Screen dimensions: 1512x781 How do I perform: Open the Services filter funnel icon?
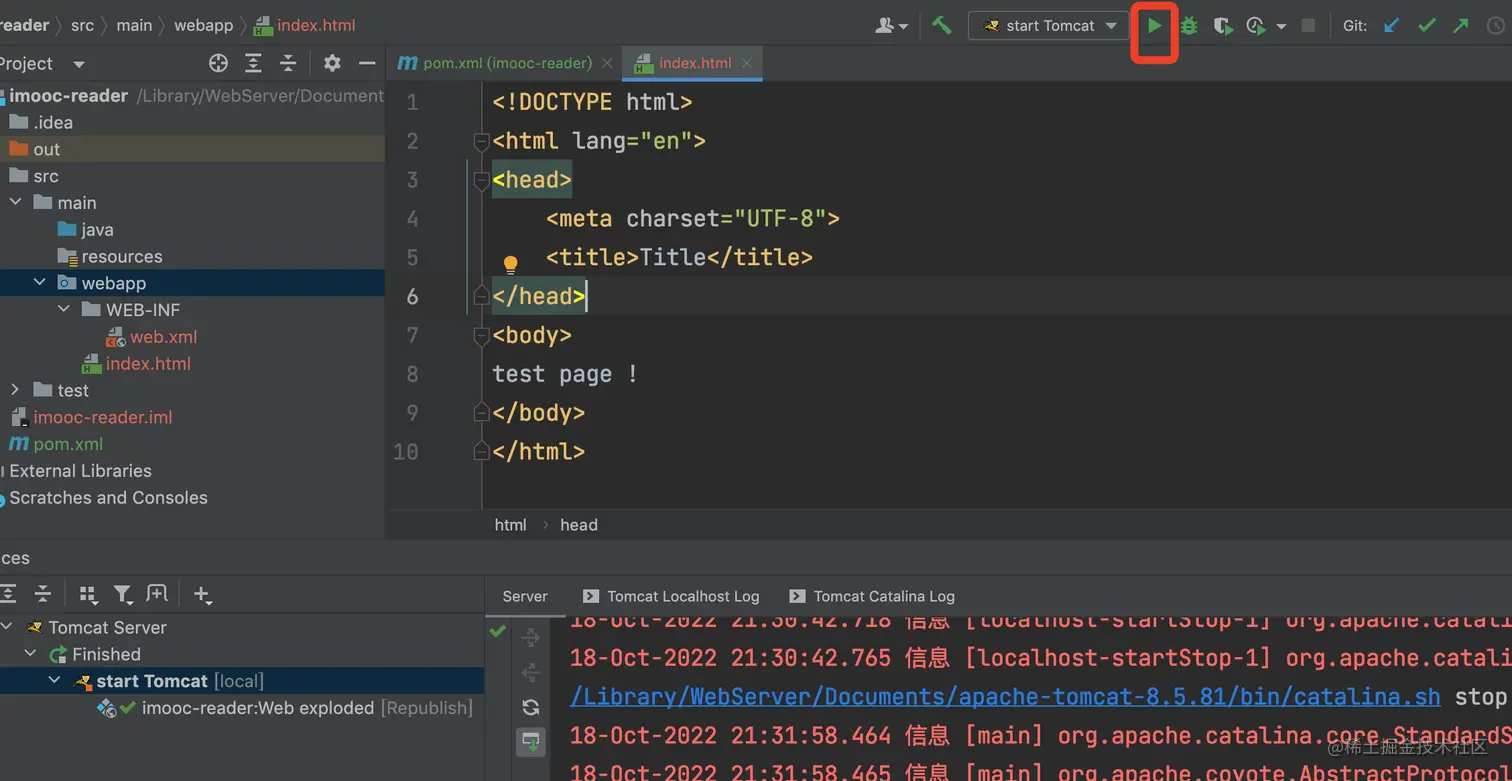pyautogui.click(x=123, y=594)
